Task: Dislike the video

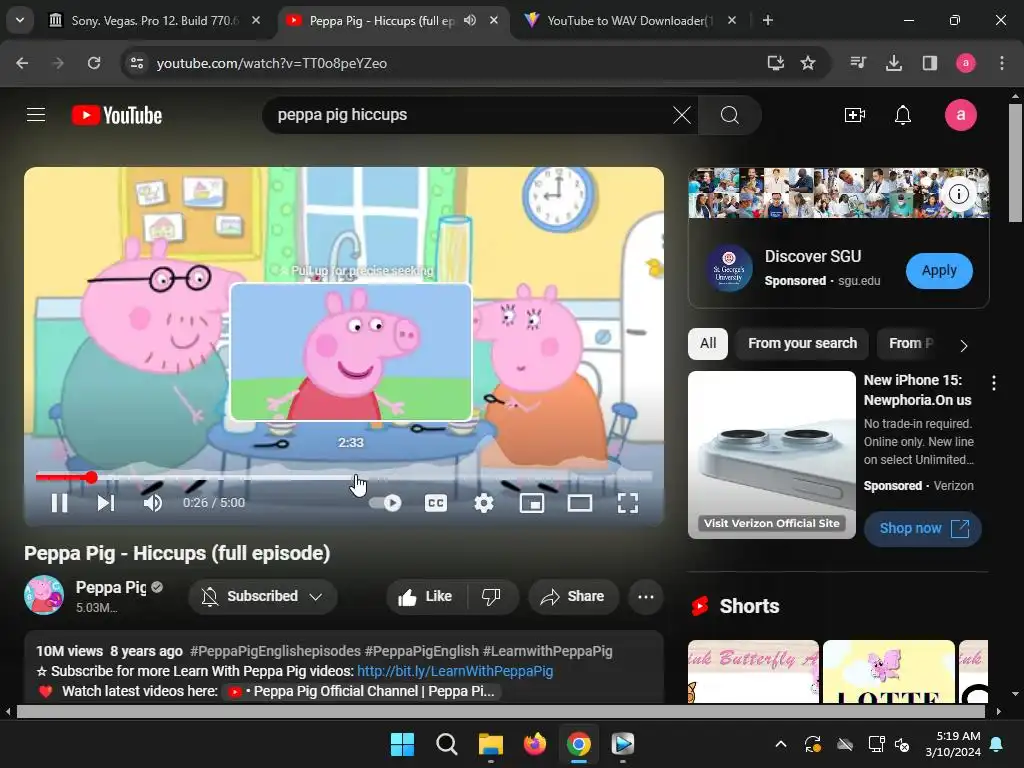Action: tap(491, 596)
